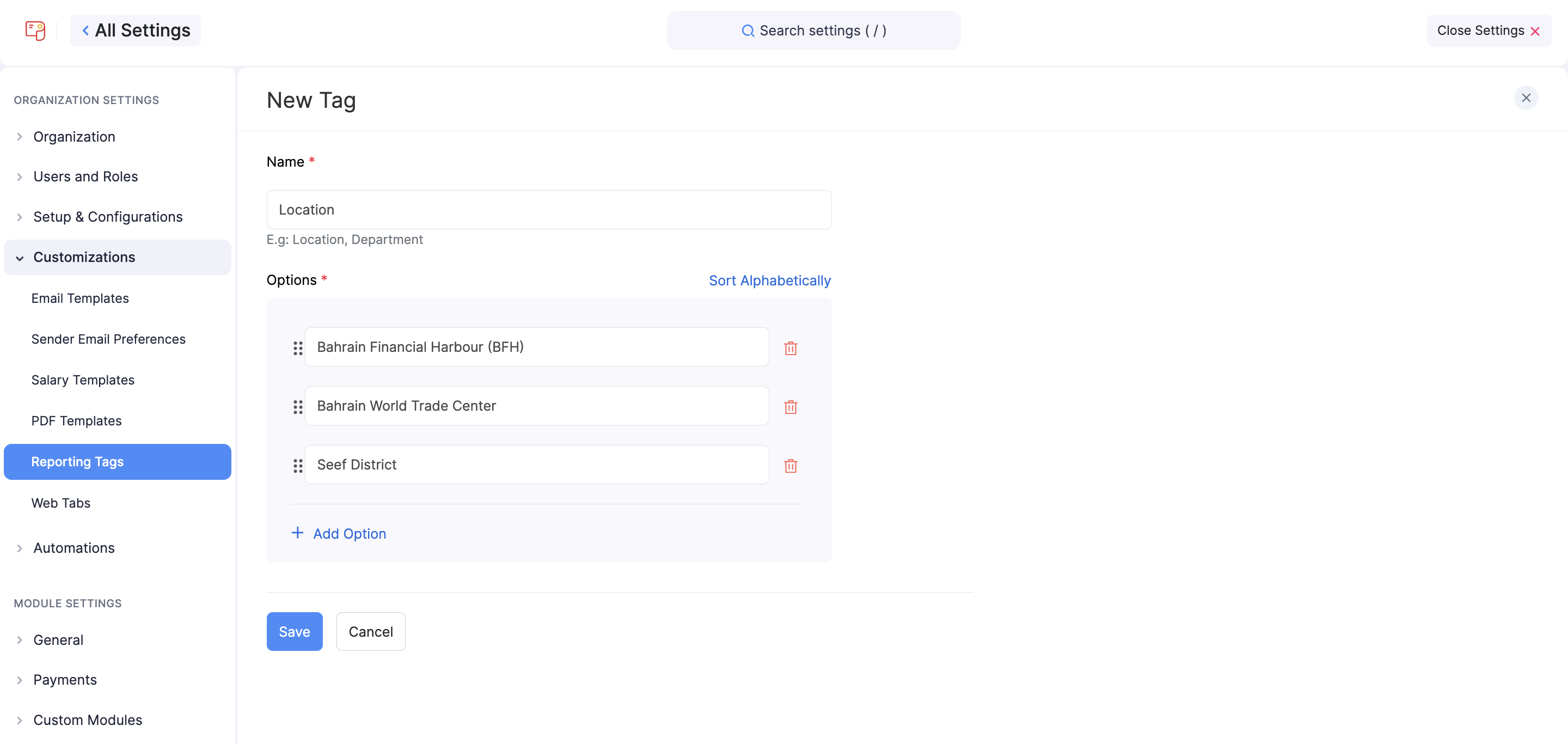Click drag handle beside Bahrain World Trade Center
The height and width of the screenshot is (744, 1568).
click(x=298, y=407)
